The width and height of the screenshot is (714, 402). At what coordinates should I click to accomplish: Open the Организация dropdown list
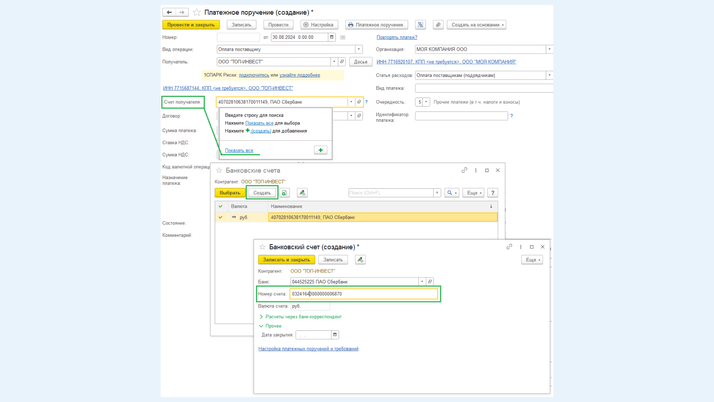coord(549,49)
